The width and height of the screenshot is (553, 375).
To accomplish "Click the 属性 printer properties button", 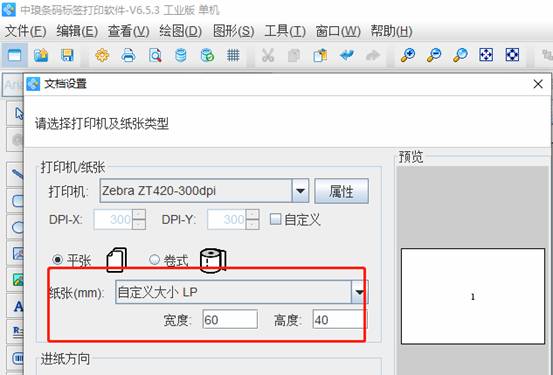I will click(341, 191).
